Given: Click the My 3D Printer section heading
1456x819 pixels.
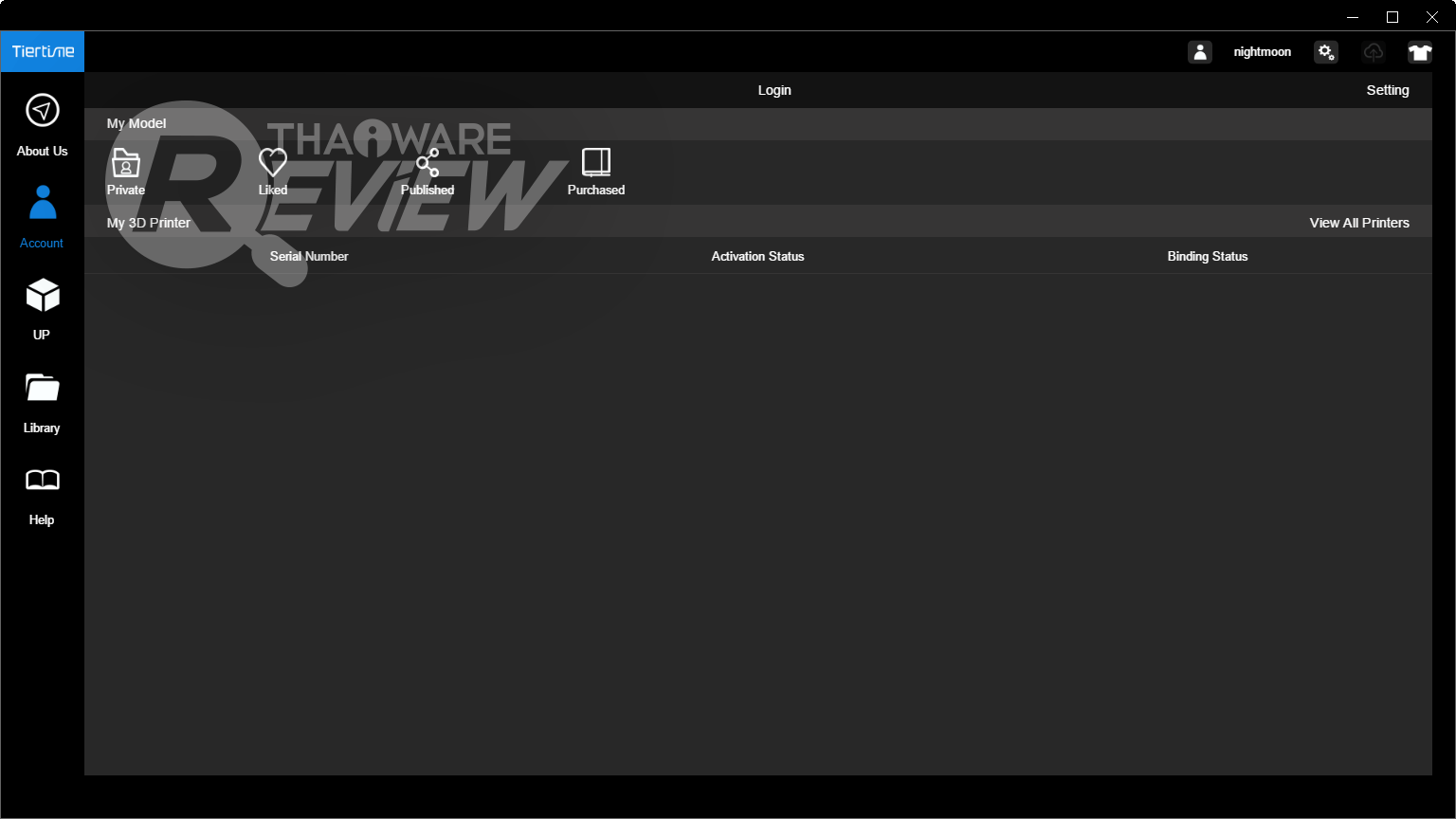Looking at the screenshot, I should 149,223.
